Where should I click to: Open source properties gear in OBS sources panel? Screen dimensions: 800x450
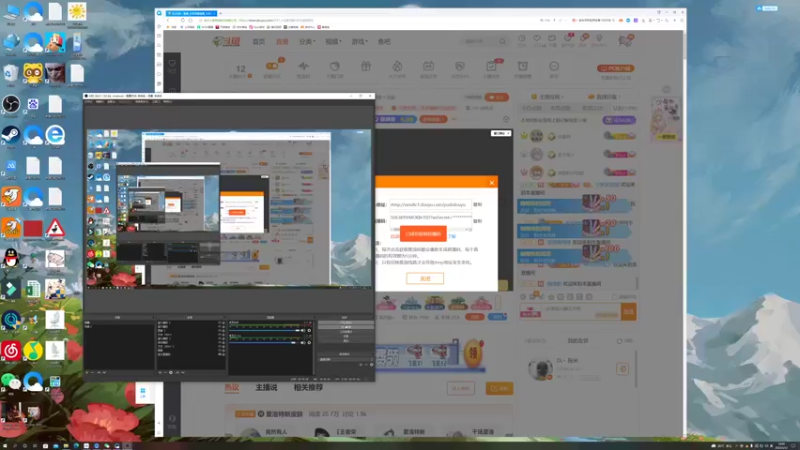tap(171, 372)
